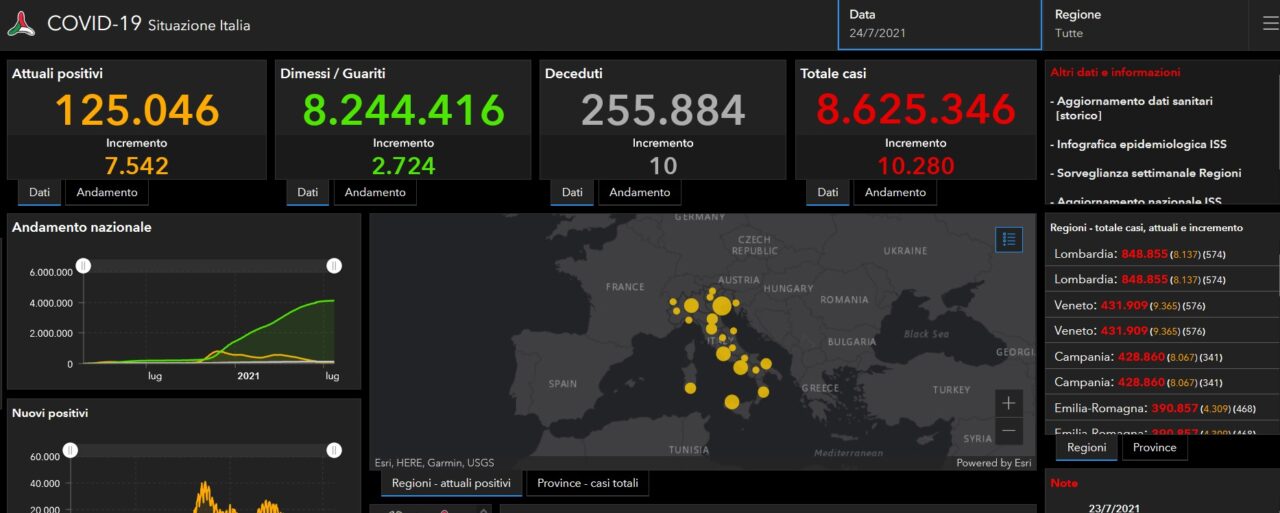Zoom out on the map

point(1009,431)
